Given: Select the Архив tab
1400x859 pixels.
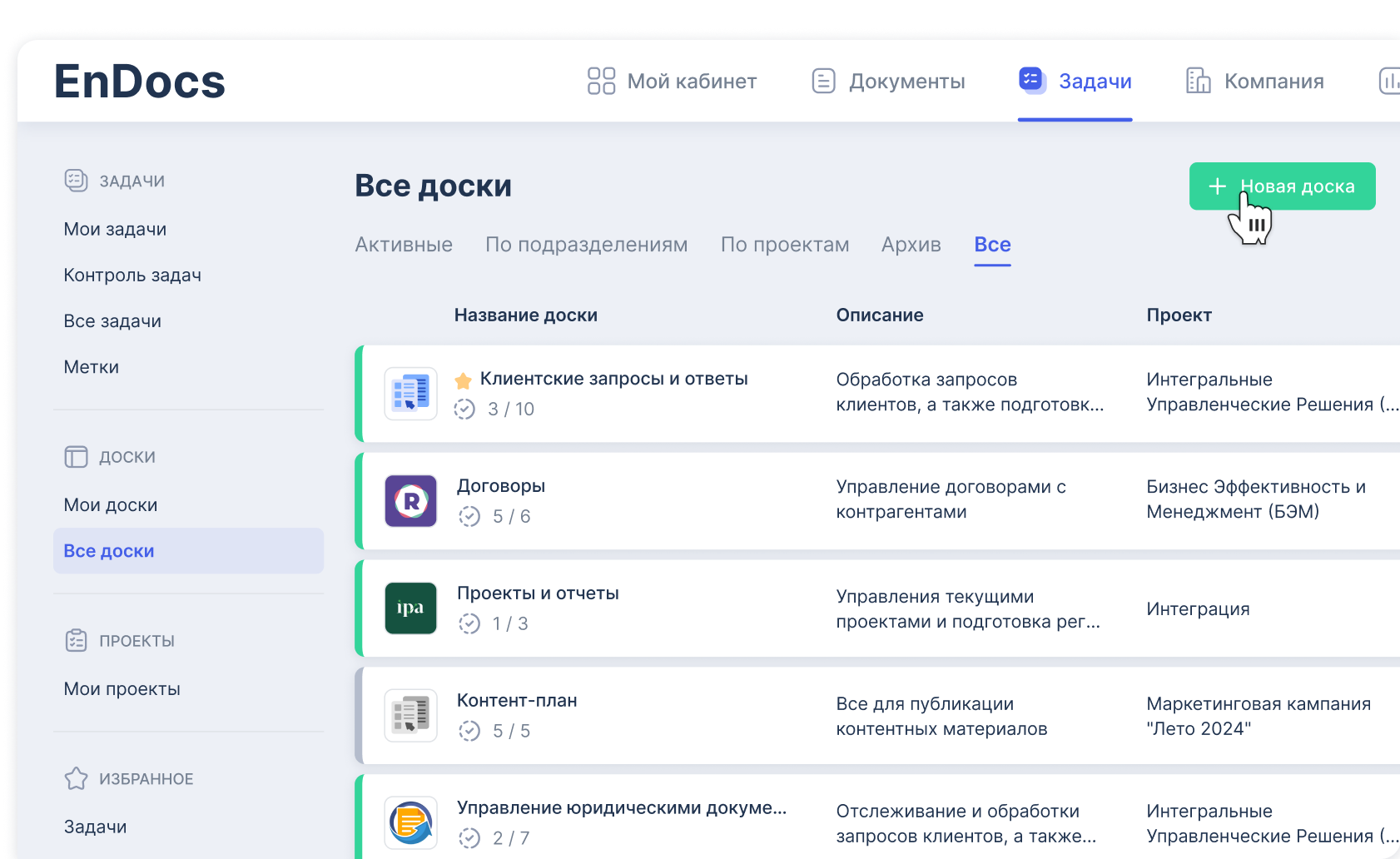Looking at the screenshot, I should [911, 245].
